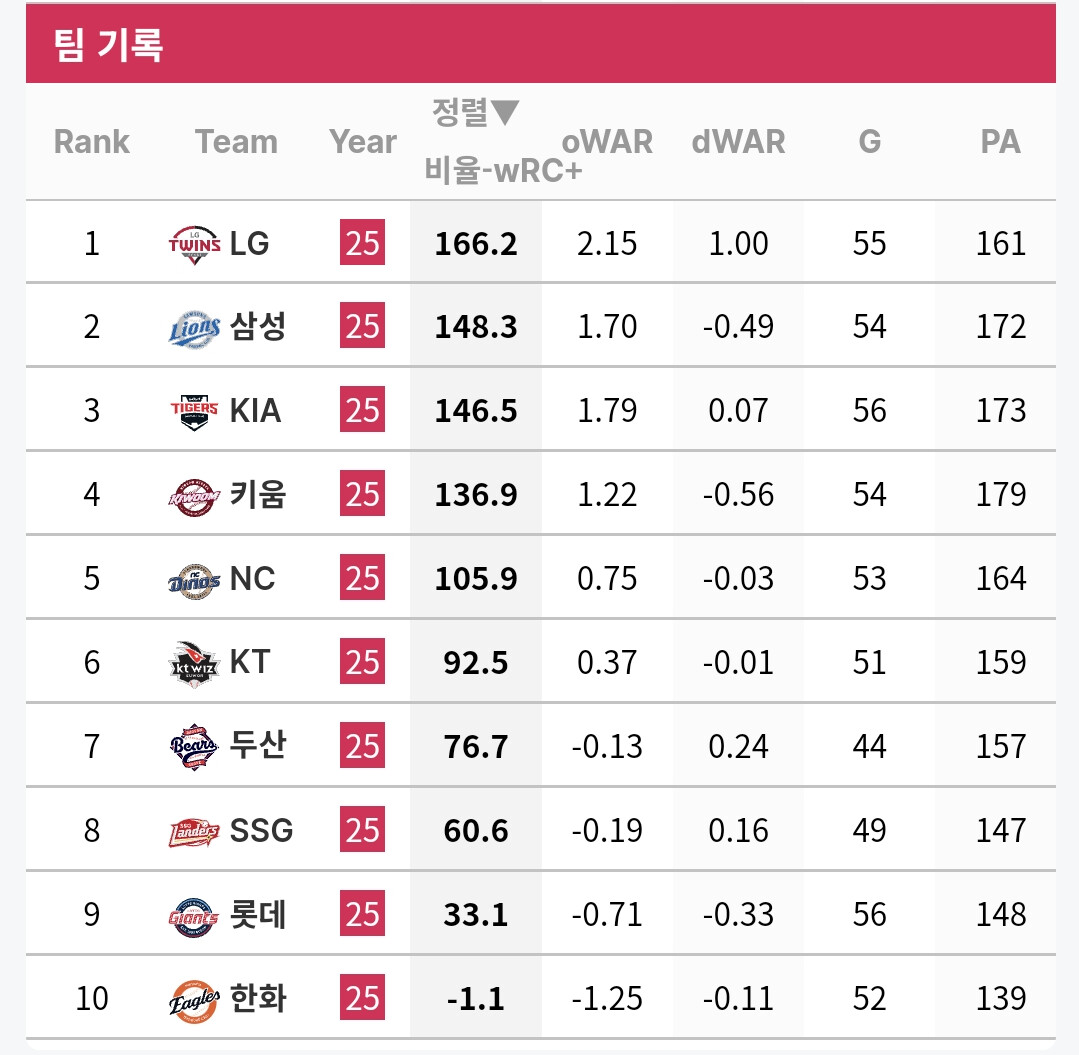
Task: Click the Hanwha Eagles team logo
Action: tap(195, 1000)
